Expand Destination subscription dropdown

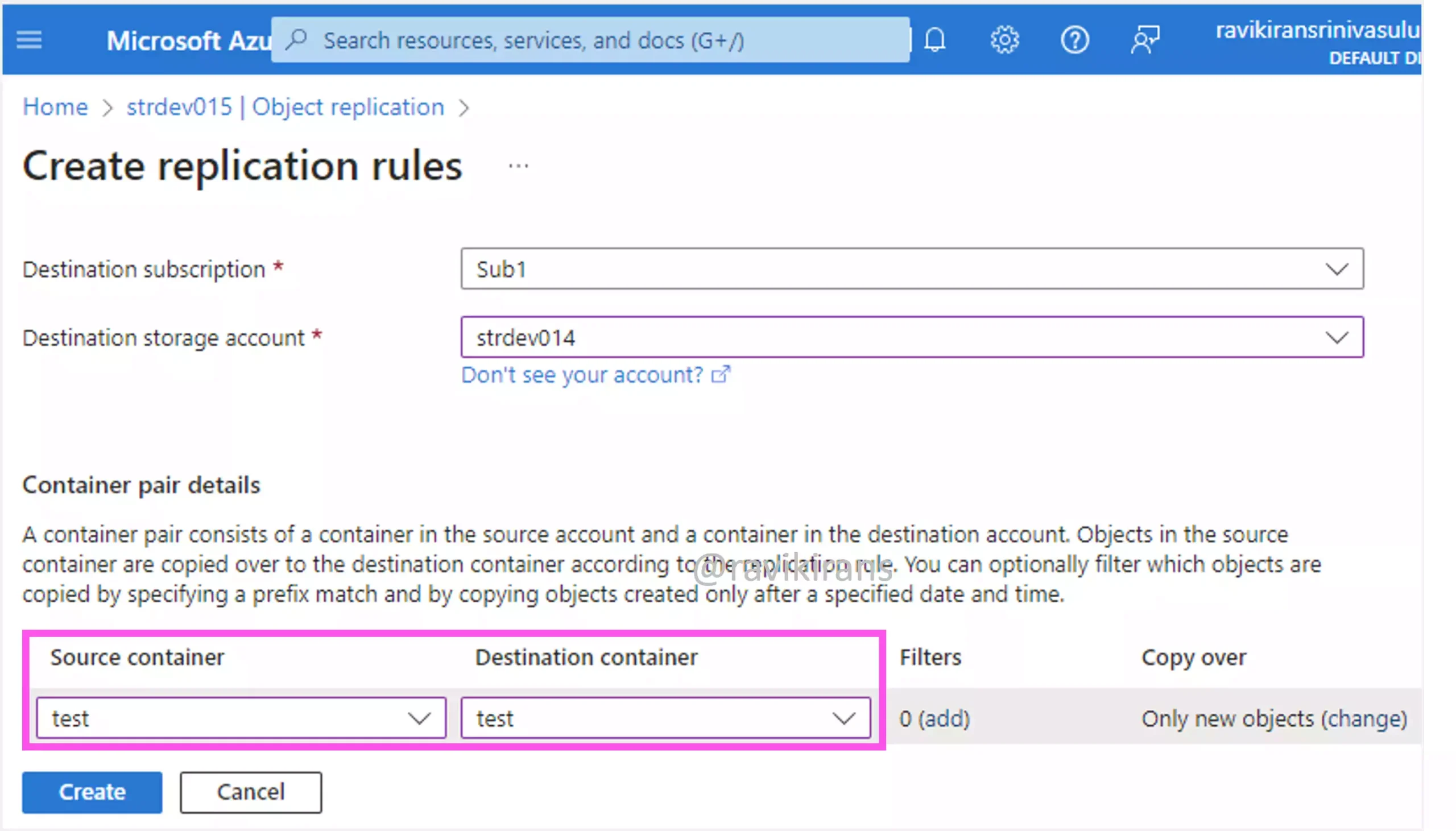coord(912,268)
